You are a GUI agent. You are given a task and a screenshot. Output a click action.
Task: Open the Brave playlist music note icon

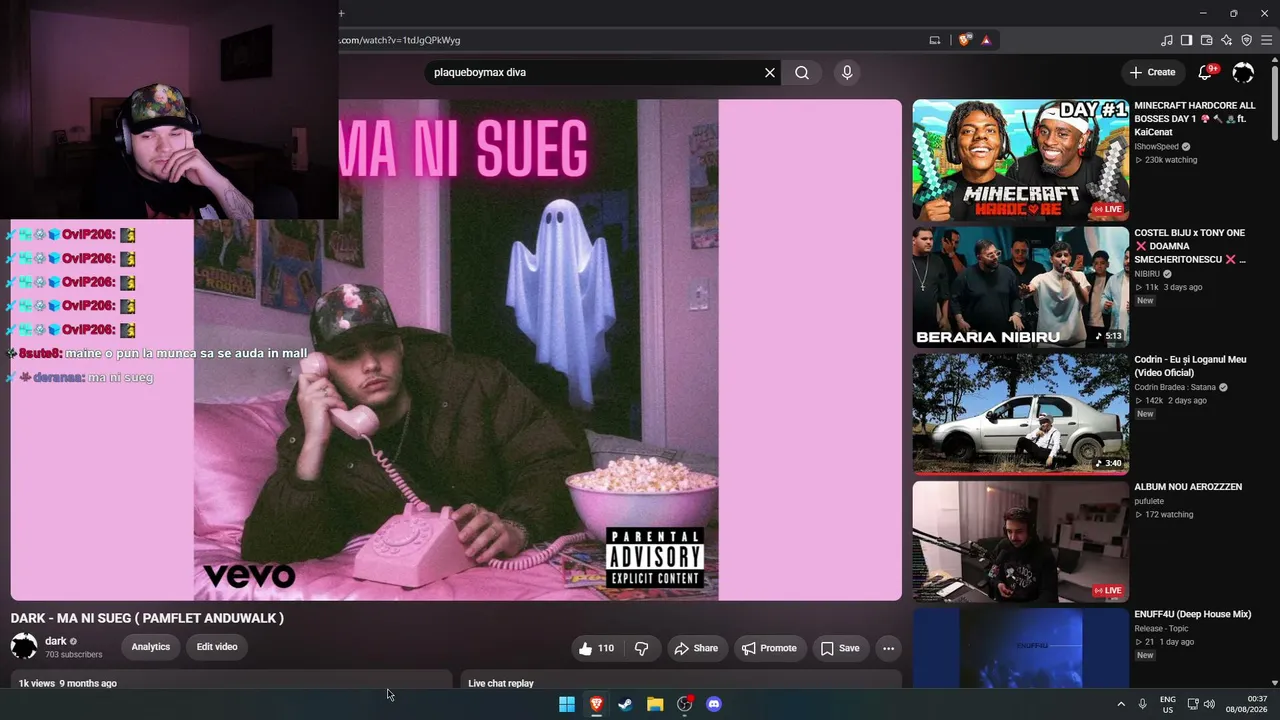(x=1167, y=40)
